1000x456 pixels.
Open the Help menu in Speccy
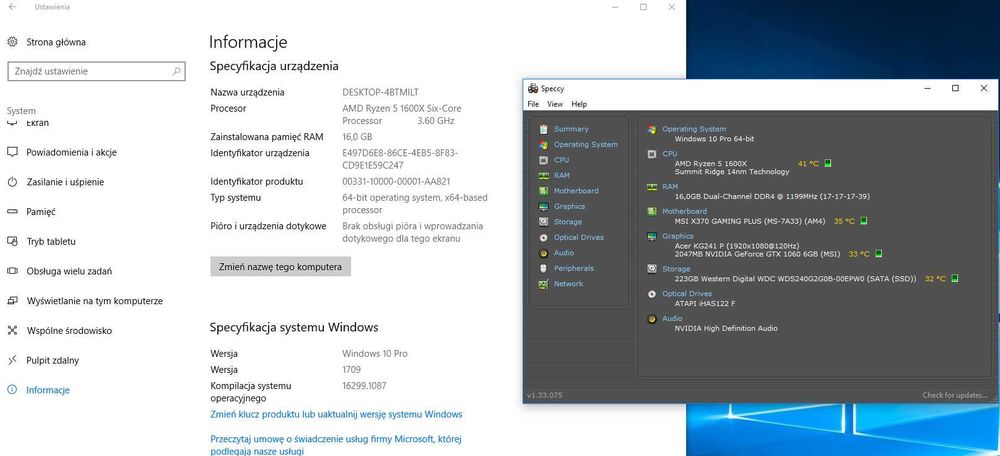point(579,104)
